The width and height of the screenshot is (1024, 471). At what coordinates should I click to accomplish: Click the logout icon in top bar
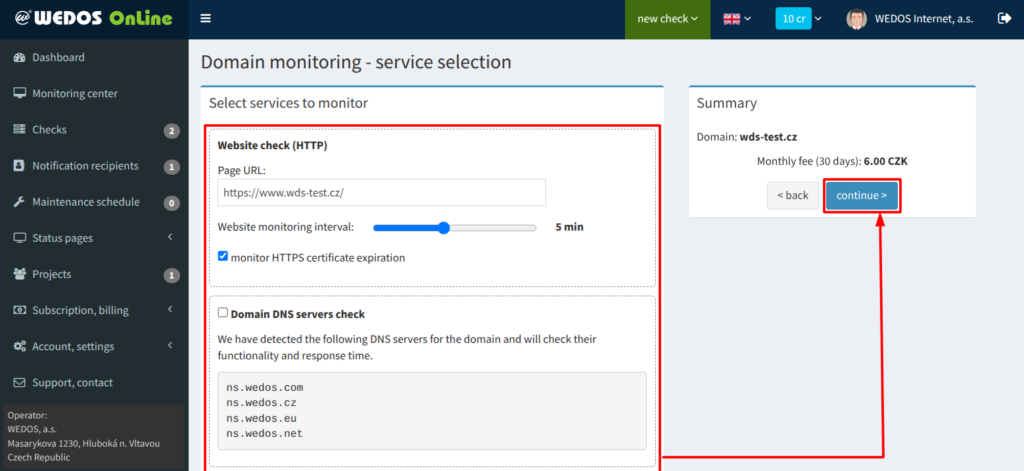point(1004,19)
